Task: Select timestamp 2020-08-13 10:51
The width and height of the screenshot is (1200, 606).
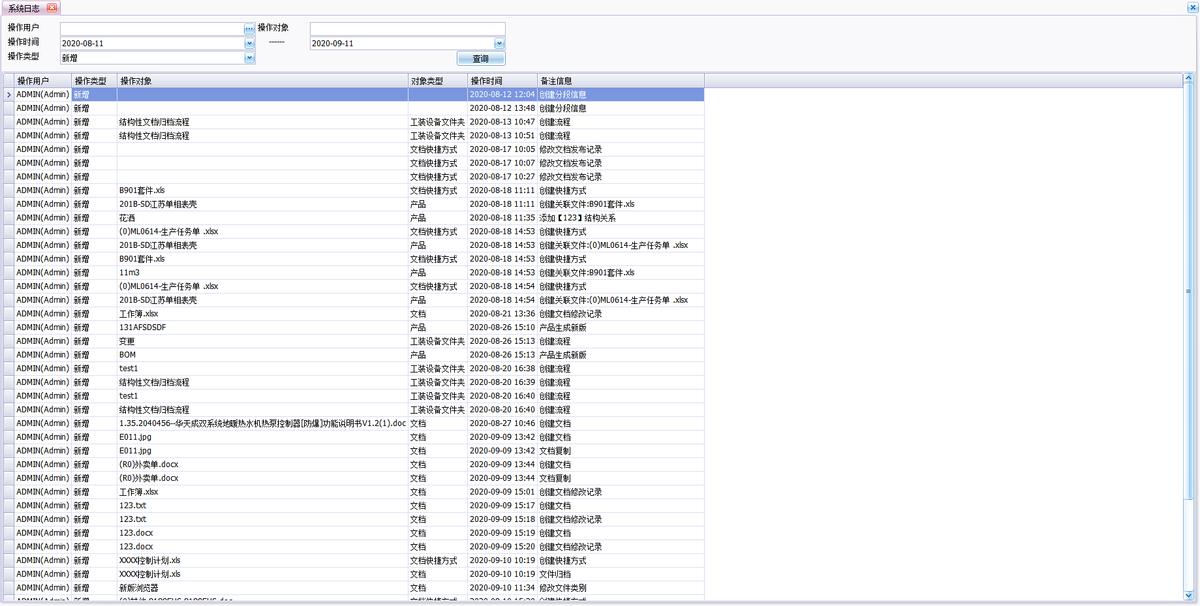Action: click(x=502, y=136)
